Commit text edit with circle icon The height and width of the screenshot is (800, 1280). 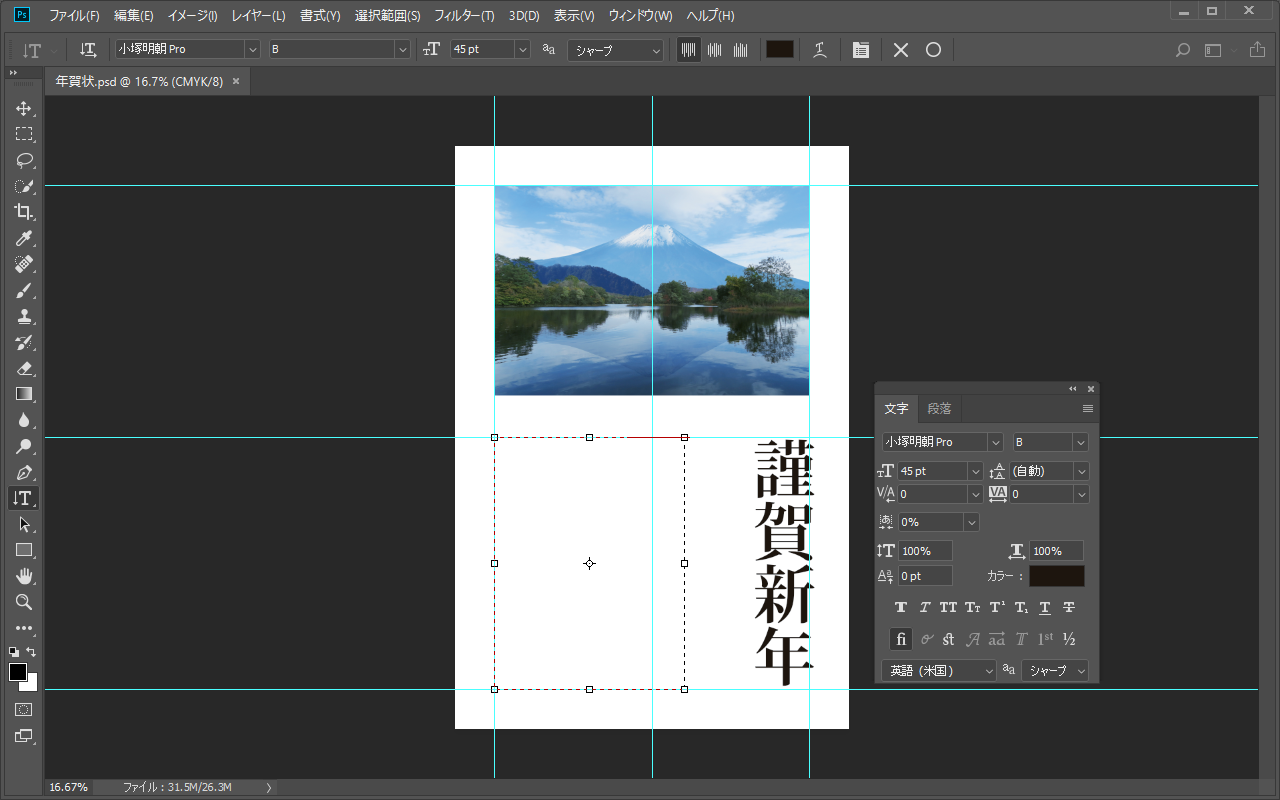933,50
